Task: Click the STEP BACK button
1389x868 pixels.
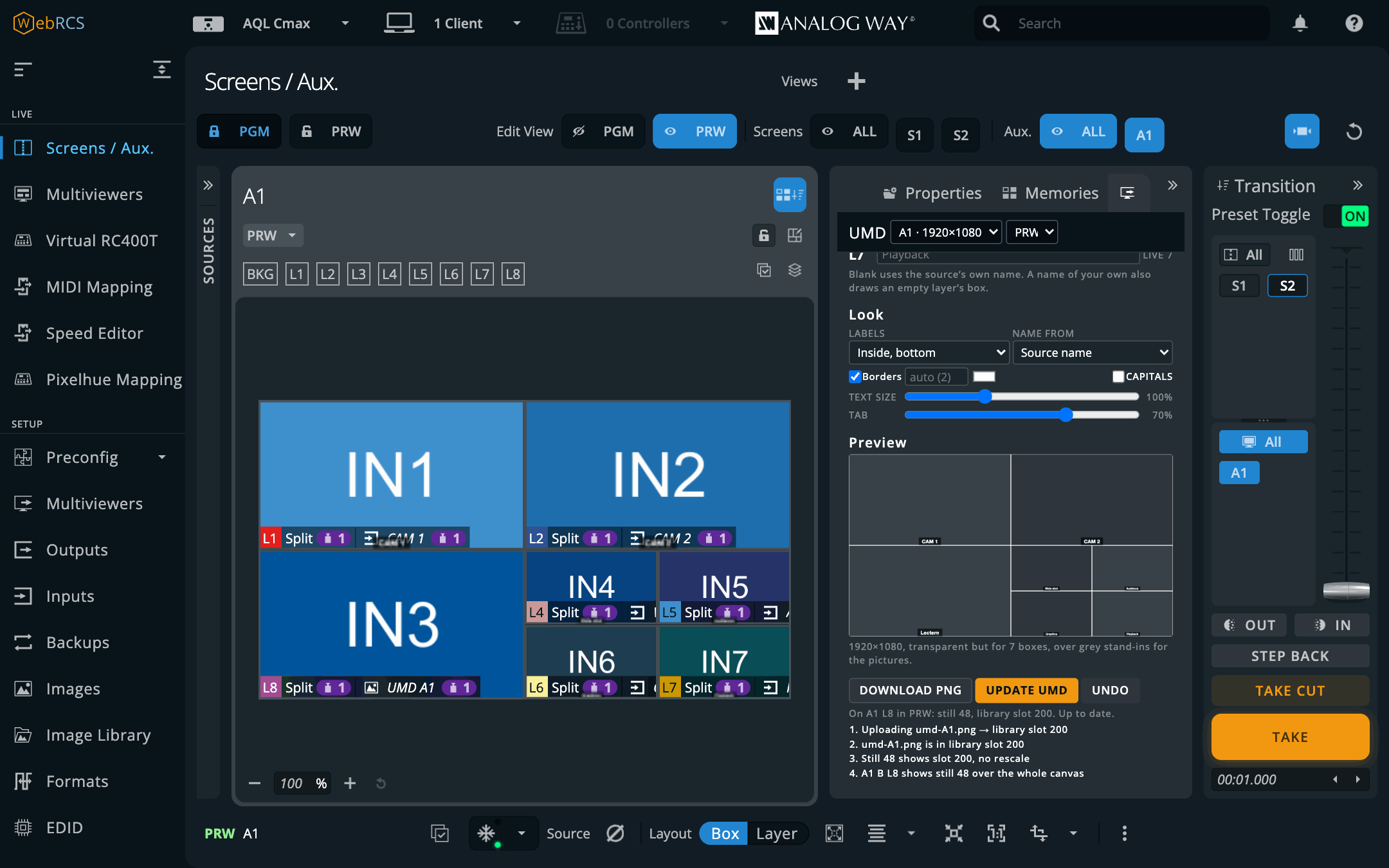Action: tap(1290, 656)
